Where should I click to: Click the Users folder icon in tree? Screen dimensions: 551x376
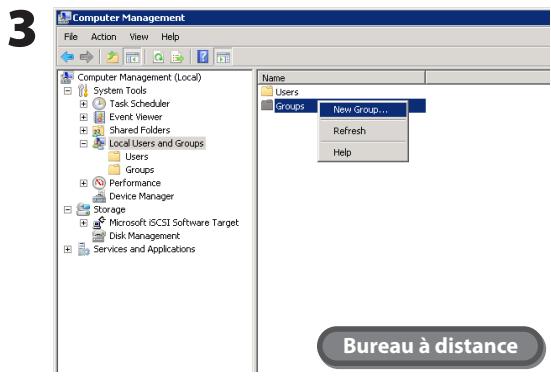114,156
